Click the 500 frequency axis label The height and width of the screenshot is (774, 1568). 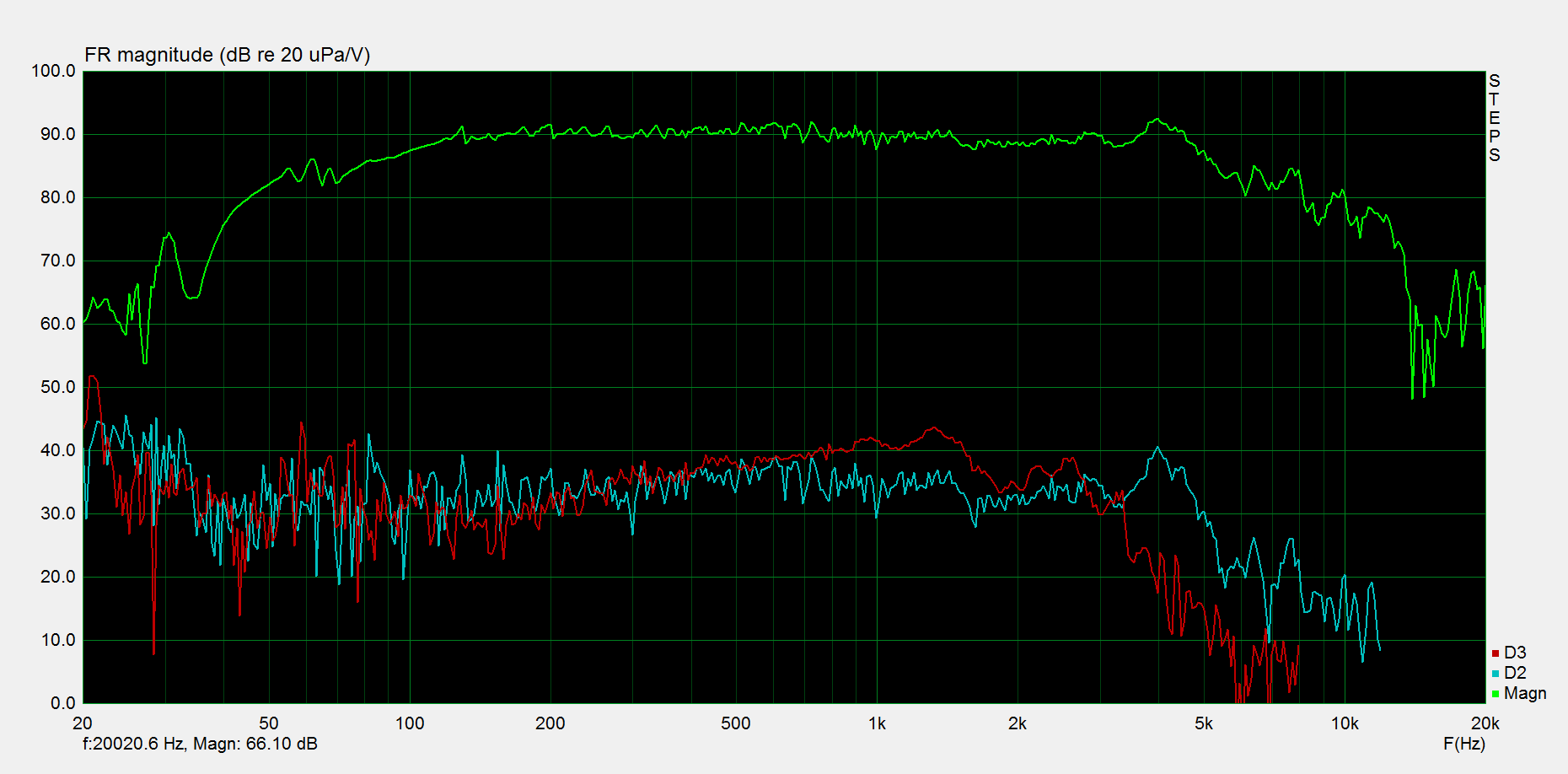[736, 723]
